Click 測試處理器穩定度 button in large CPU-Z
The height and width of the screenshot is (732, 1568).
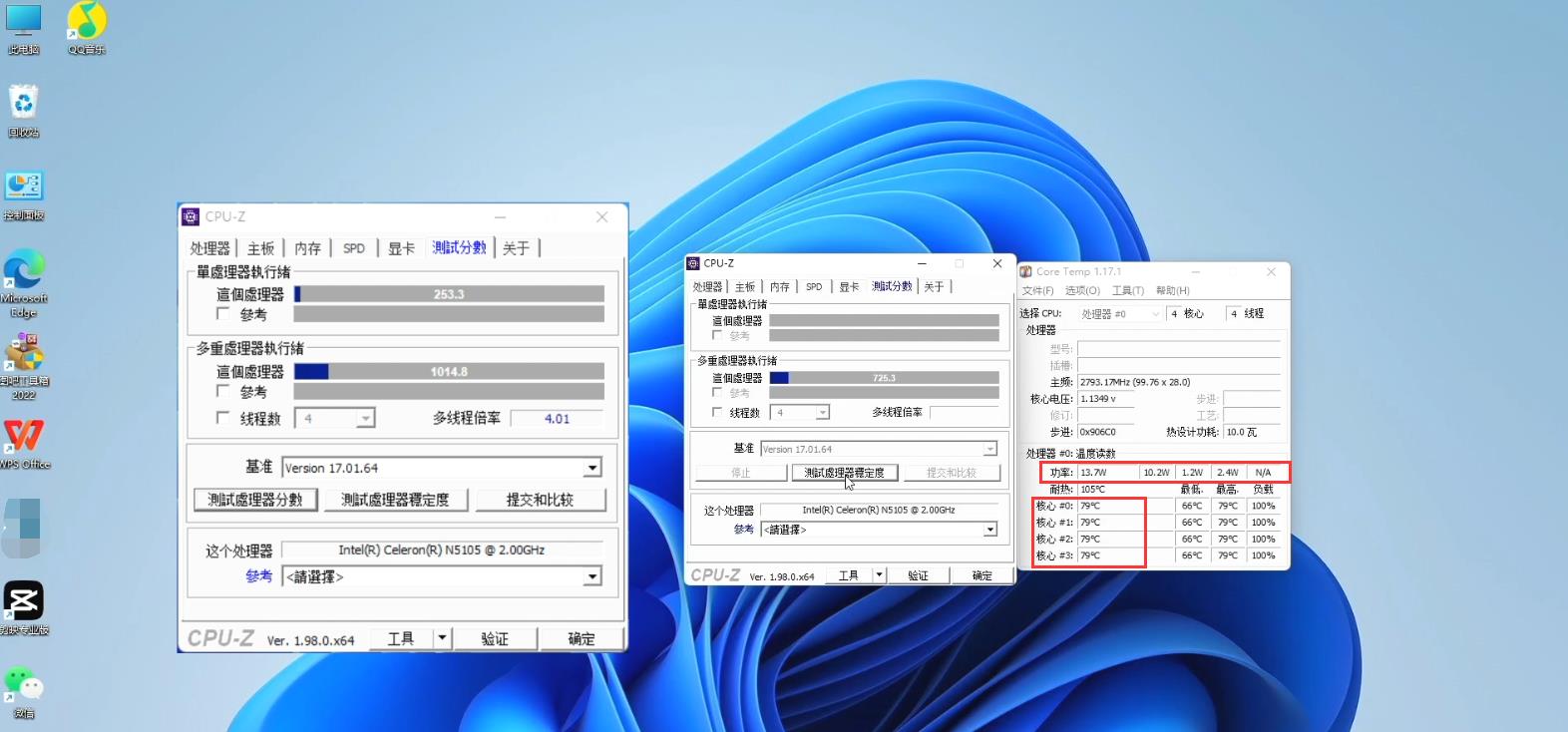(396, 500)
